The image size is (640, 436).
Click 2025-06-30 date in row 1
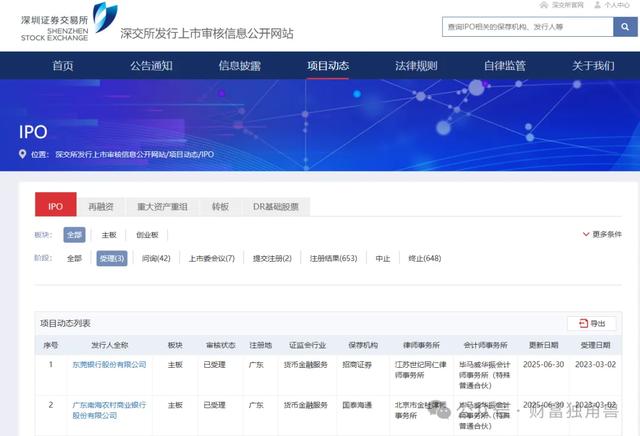[543, 364]
